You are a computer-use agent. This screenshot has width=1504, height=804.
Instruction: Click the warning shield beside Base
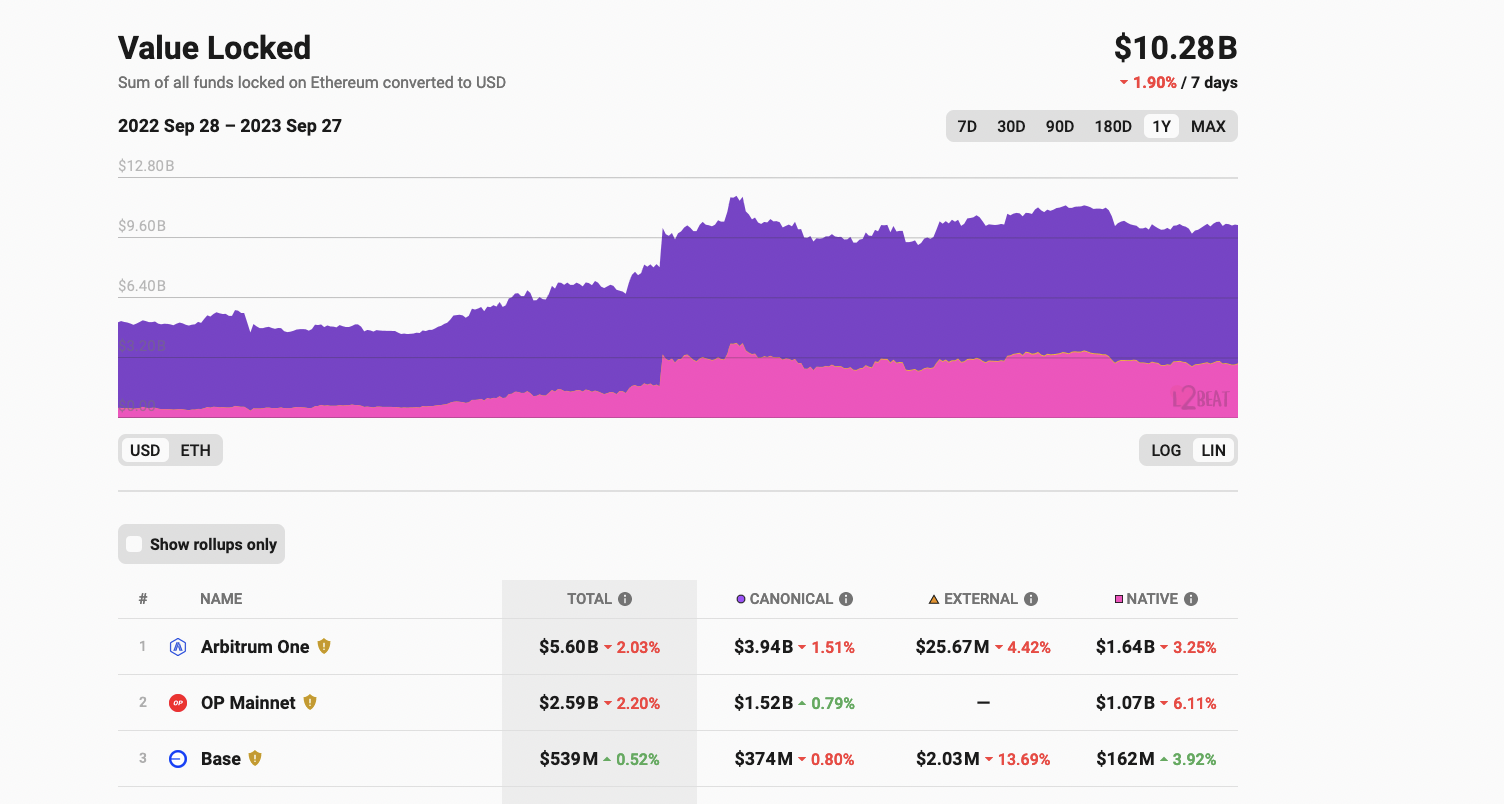coord(255,759)
